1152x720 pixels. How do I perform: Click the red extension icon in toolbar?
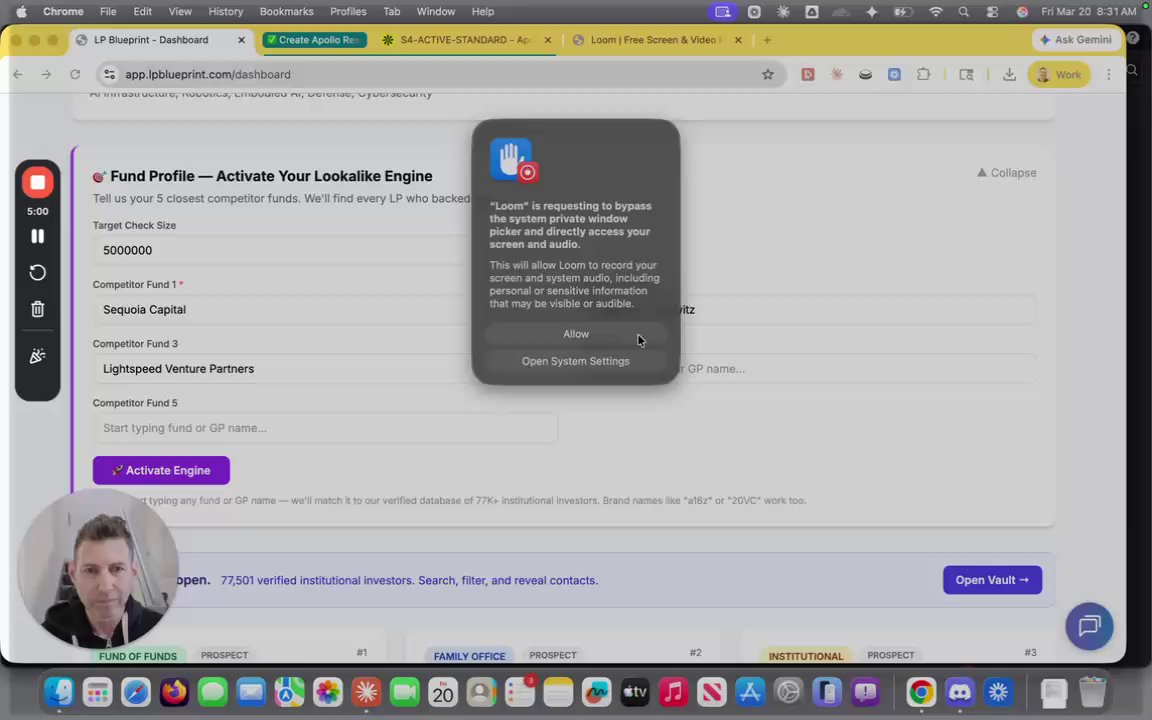click(807, 74)
